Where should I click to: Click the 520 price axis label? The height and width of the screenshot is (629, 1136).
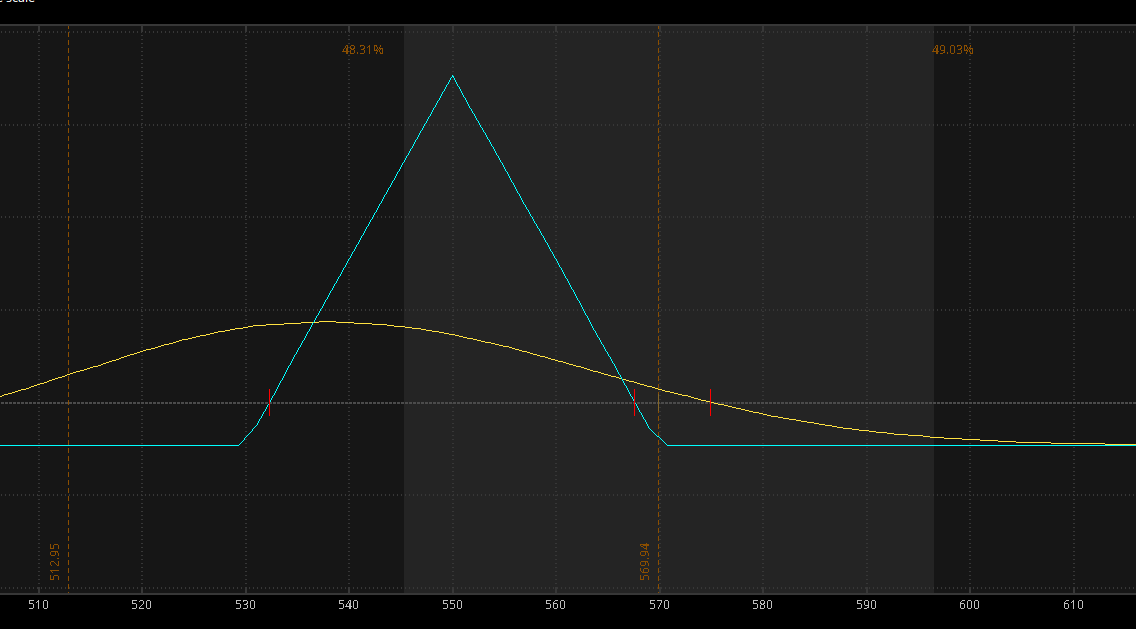(142, 604)
